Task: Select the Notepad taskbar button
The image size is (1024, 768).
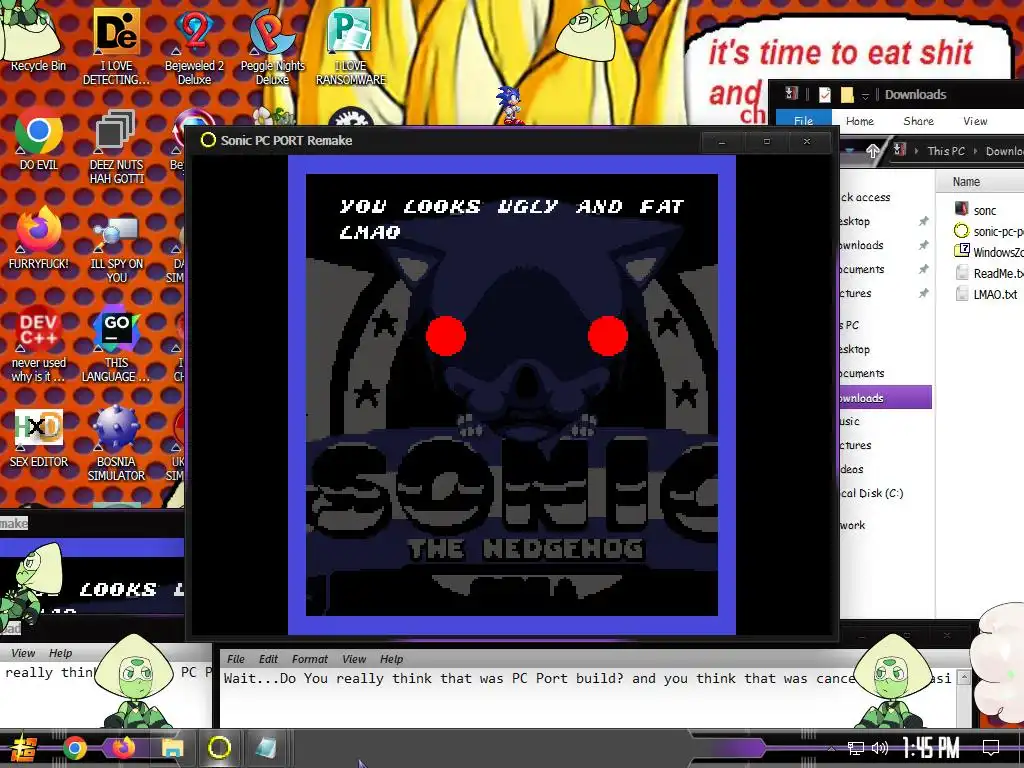Action: (266, 748)
